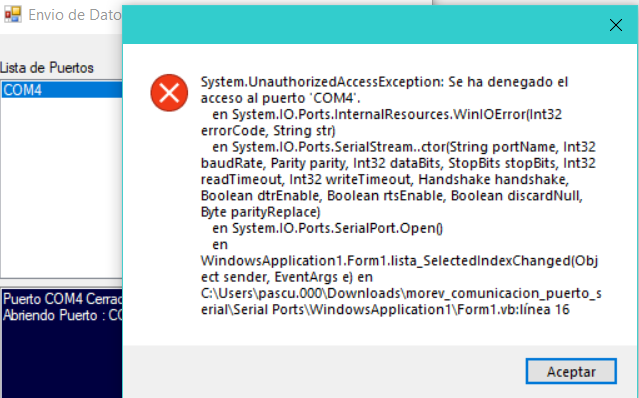Screen dimensions: 639x398
Task: Click the empty white area of the ports listbox
Action: (62, 187)
